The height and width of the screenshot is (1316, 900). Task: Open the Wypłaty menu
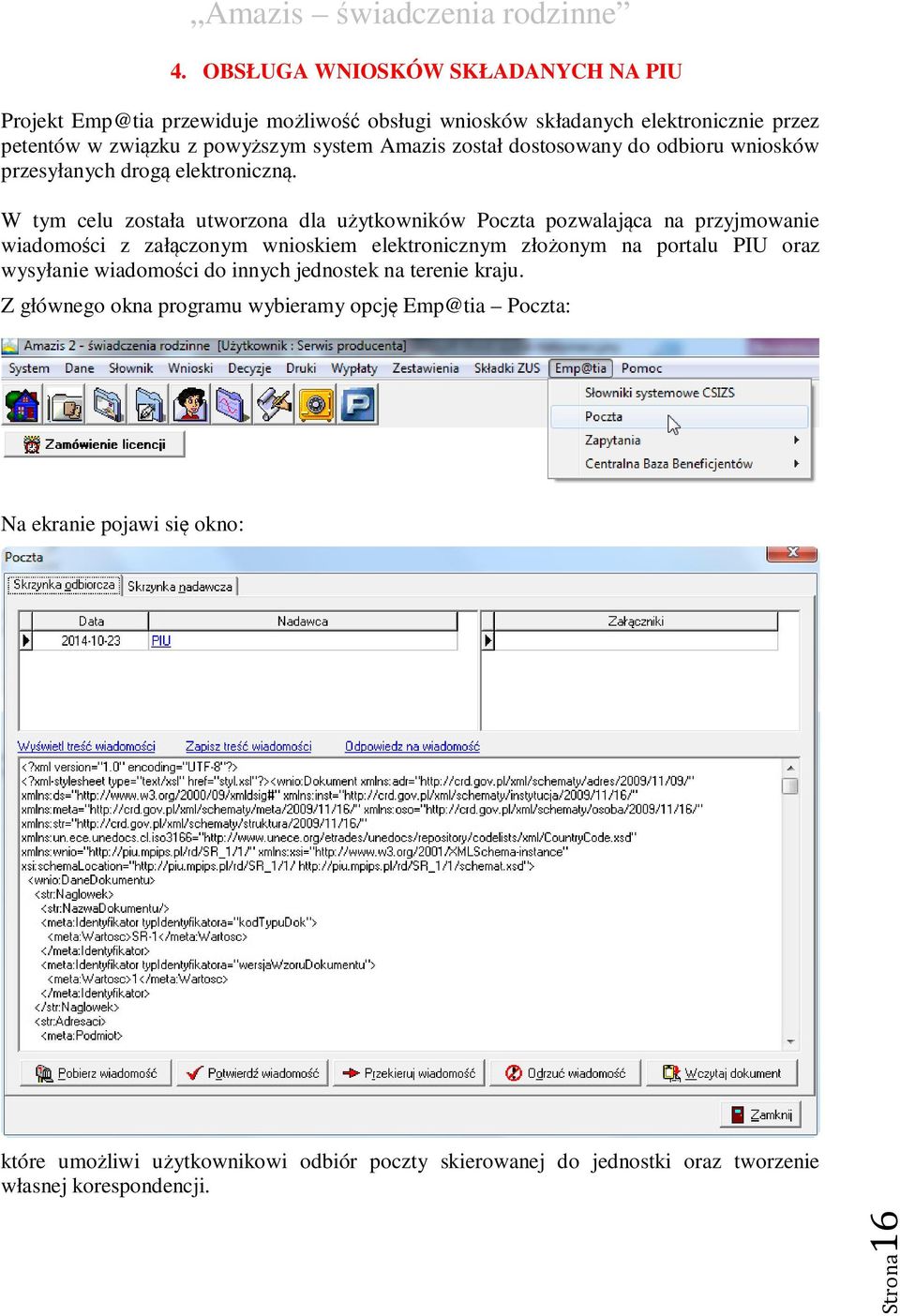point(354,368)
